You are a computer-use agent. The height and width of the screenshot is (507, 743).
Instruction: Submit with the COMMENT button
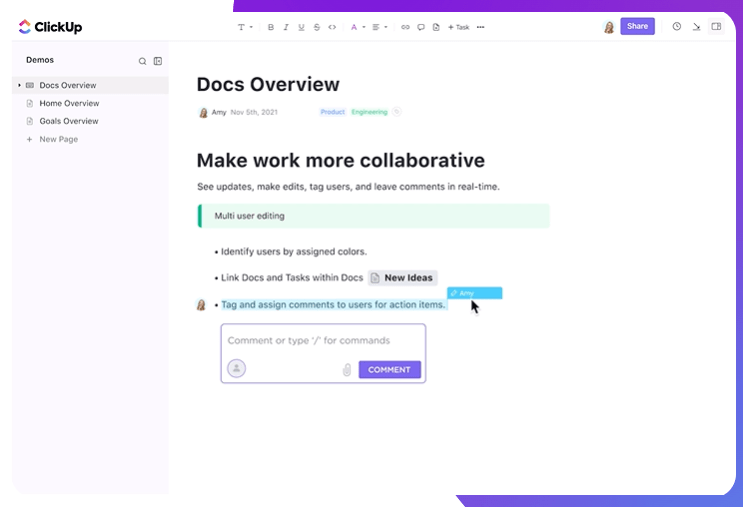[390, 370]
